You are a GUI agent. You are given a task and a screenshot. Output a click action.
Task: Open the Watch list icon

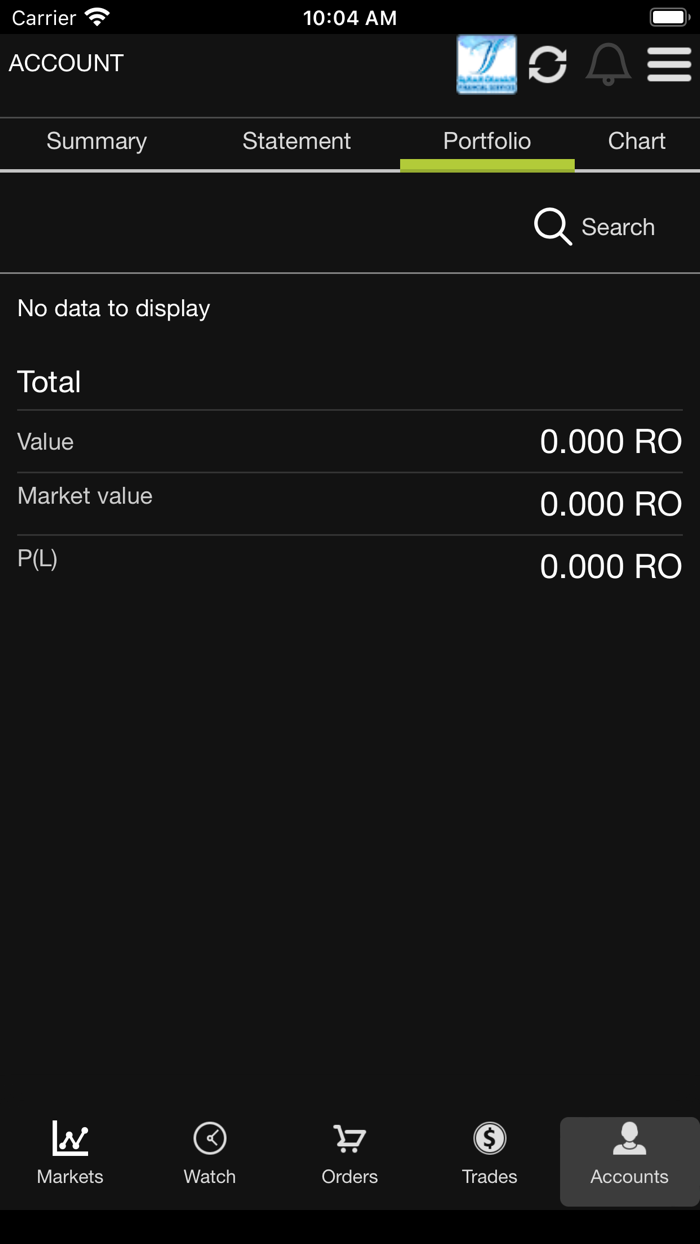[210, 1138]
